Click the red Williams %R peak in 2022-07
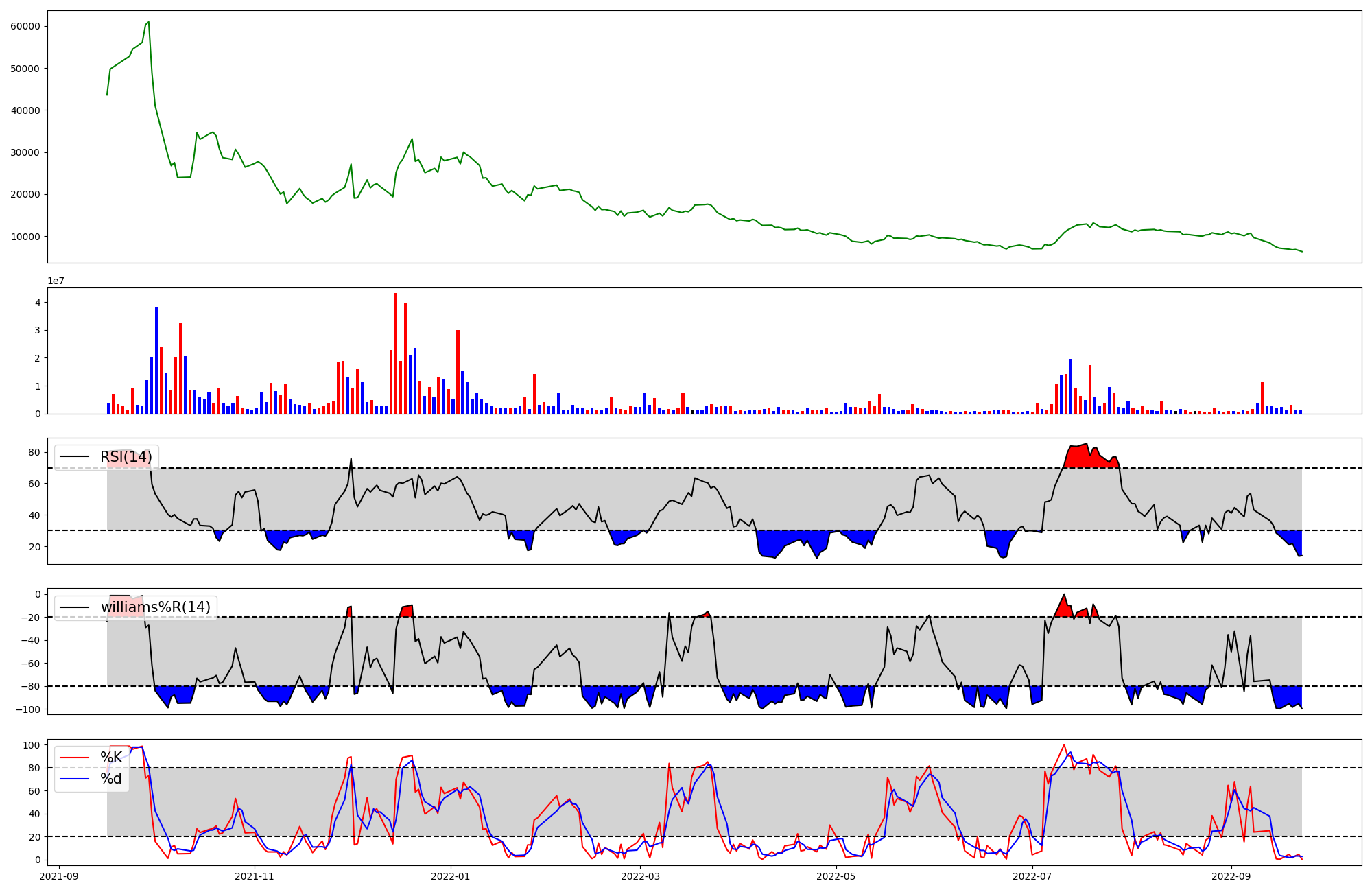Image resolution: width=1372 pixels, height=892 pixels. (1065, 607)
